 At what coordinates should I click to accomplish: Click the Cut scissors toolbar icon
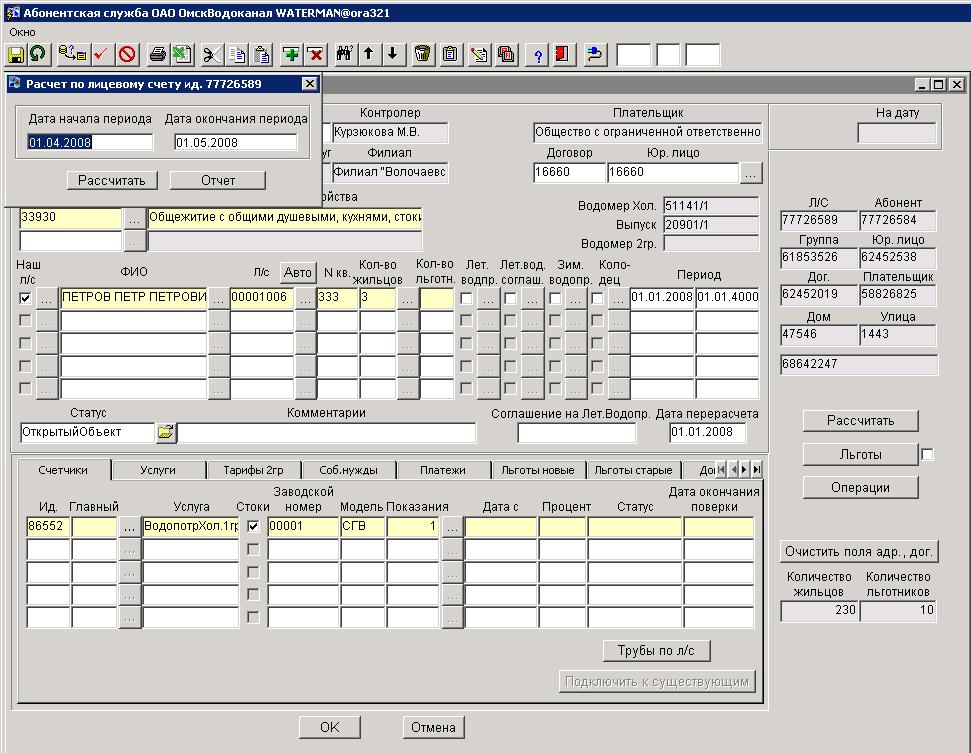(212, 54)
